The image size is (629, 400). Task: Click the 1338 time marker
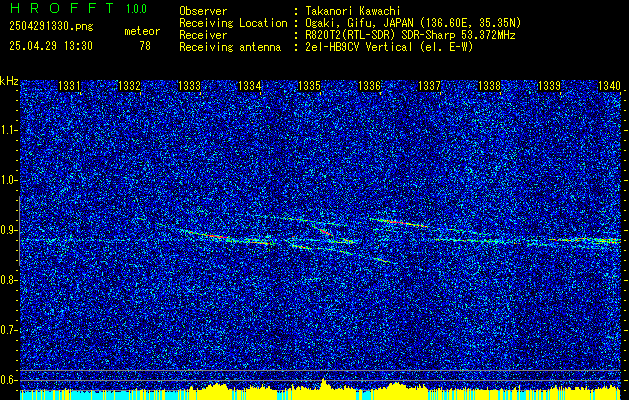click(489, 86)
